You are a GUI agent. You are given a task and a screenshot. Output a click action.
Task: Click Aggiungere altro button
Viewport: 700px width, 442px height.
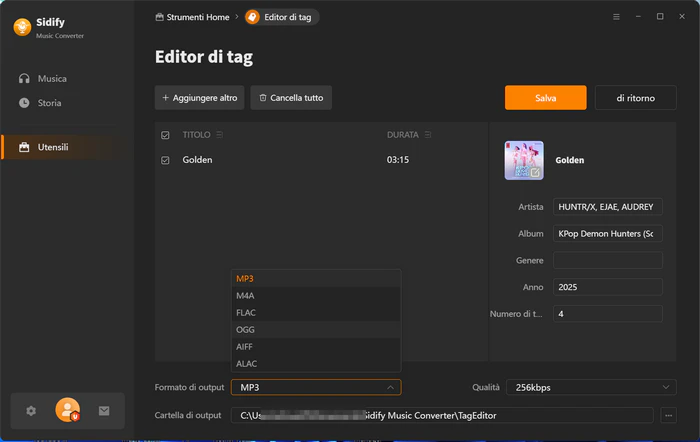[x=200, y=97]
